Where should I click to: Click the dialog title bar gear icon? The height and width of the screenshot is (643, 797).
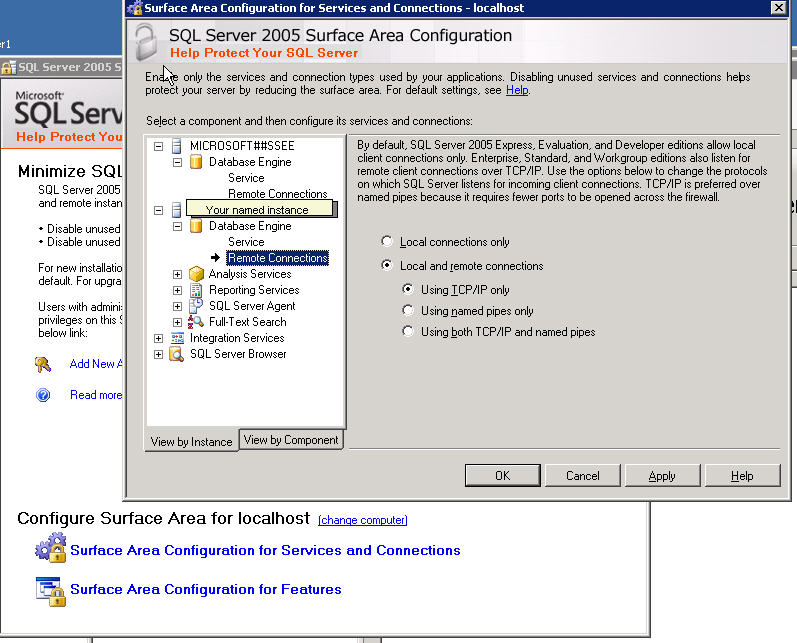[x=135, y=8]
